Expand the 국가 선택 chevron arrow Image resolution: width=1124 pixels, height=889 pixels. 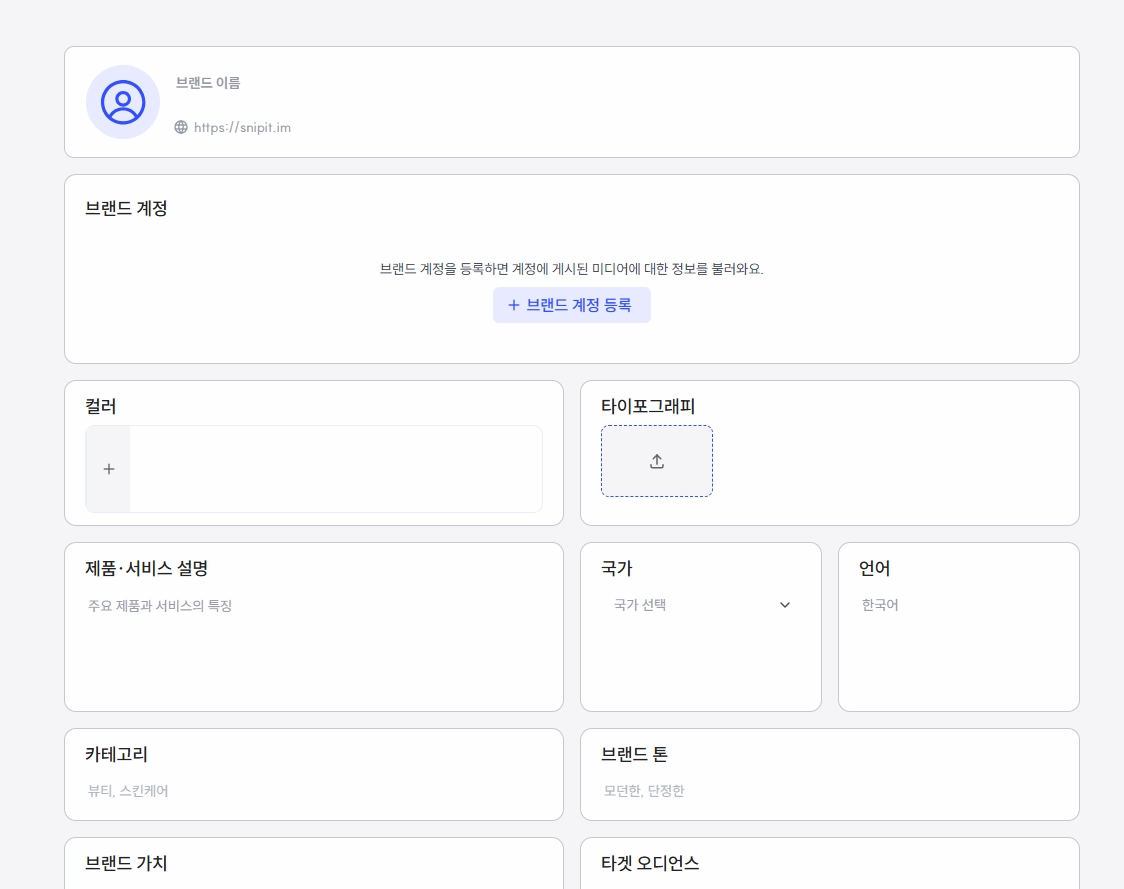click(x=785, y=605)
